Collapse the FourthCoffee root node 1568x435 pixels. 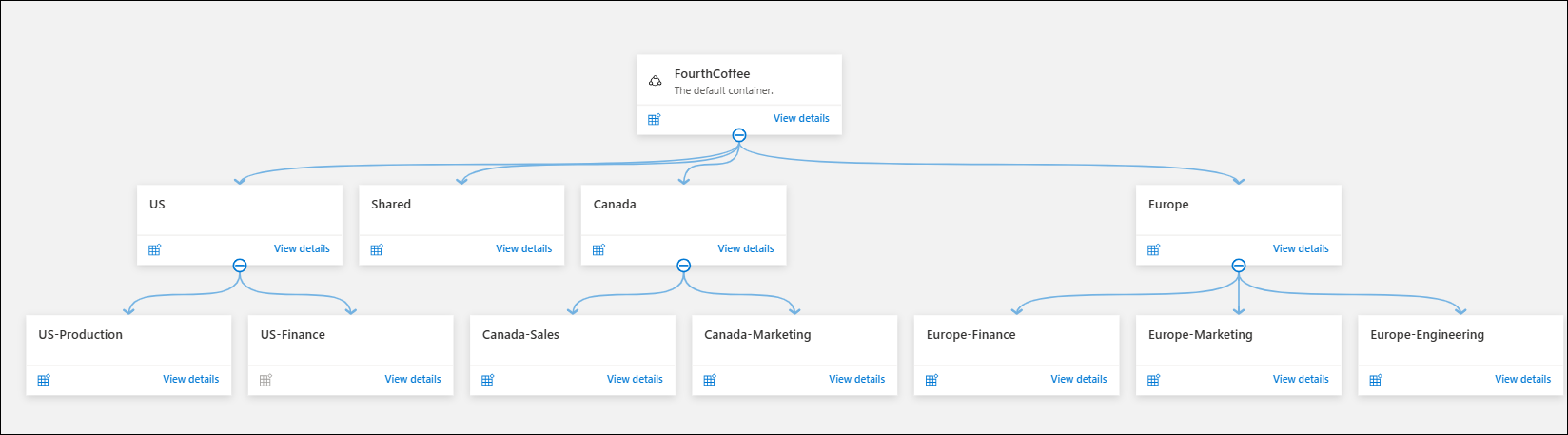(x=739, y=135)
